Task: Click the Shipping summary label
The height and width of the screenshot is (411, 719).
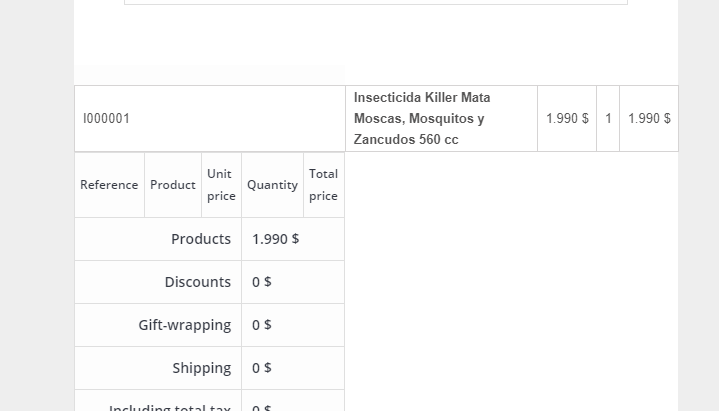Action: coord(202,368)
